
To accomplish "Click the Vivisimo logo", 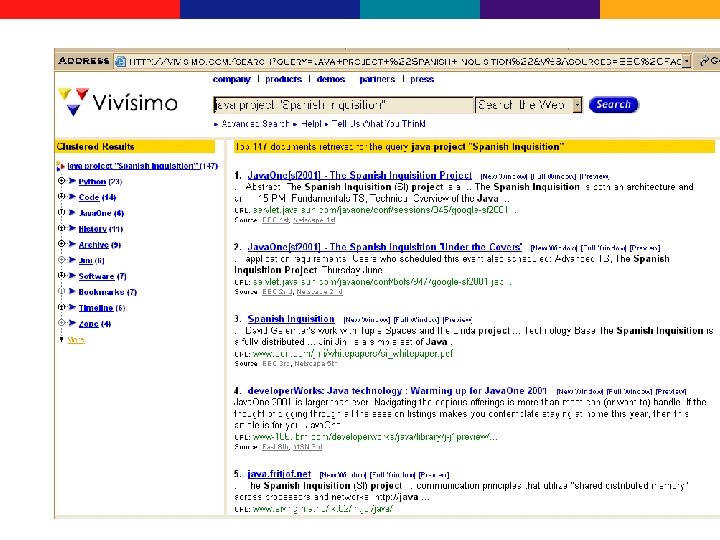I will pyautogui.click(x=118, y=101).
